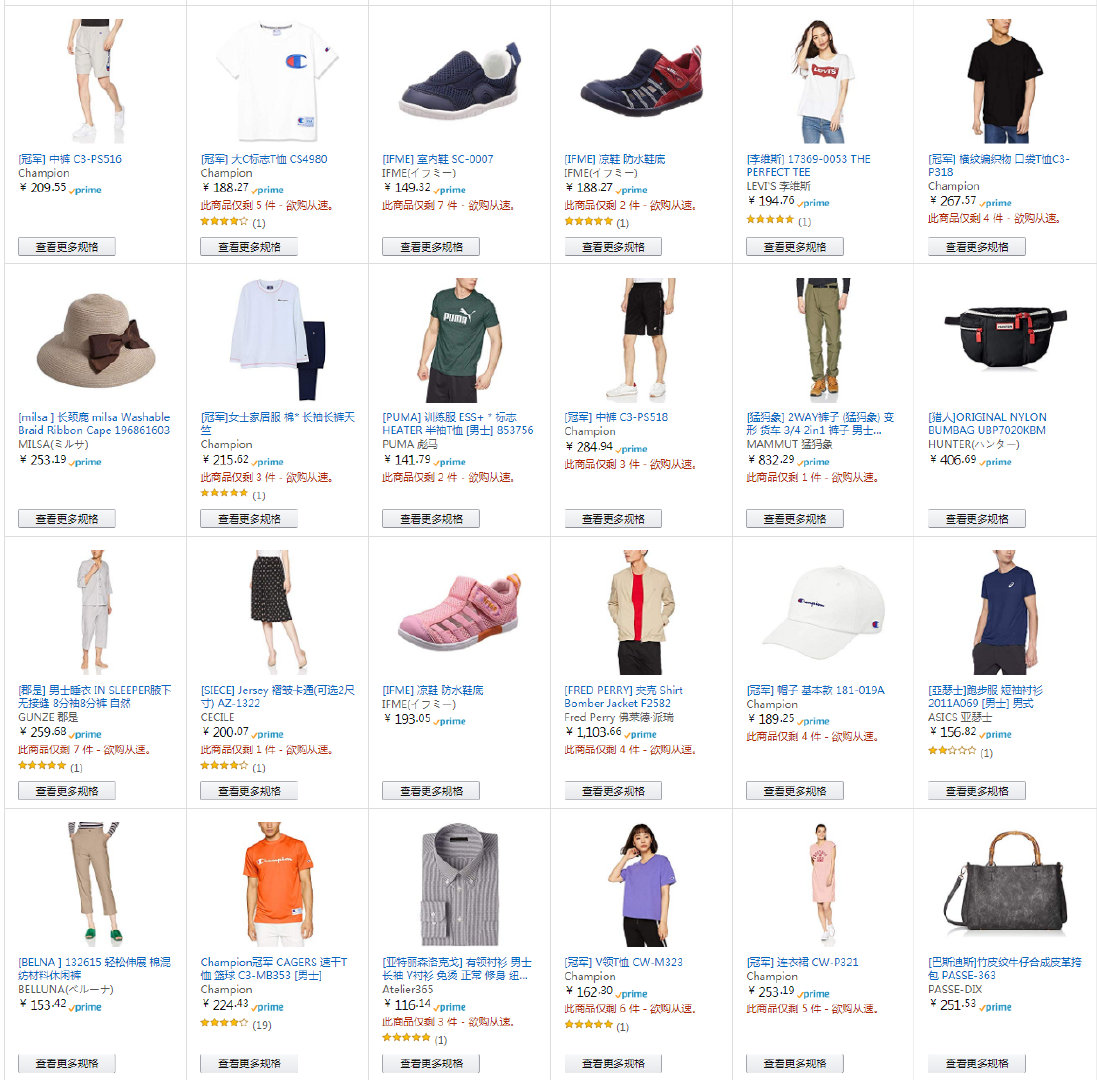
Task: Open the MAMMUT 2WAY pants title link
Action: [820, 424]
